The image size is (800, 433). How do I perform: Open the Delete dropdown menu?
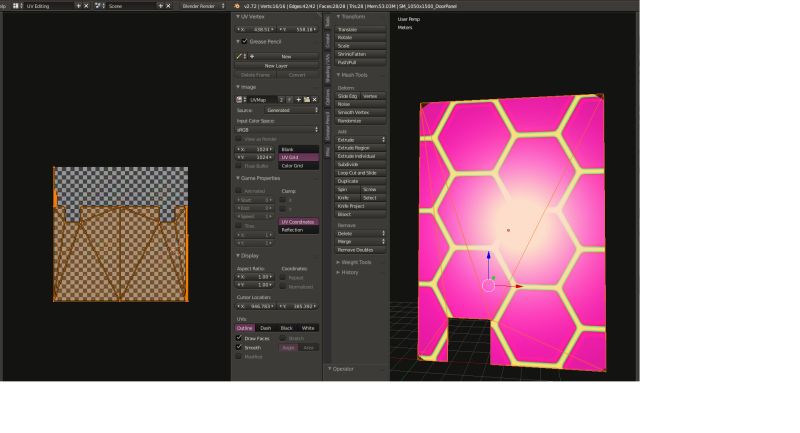[360, 234]
